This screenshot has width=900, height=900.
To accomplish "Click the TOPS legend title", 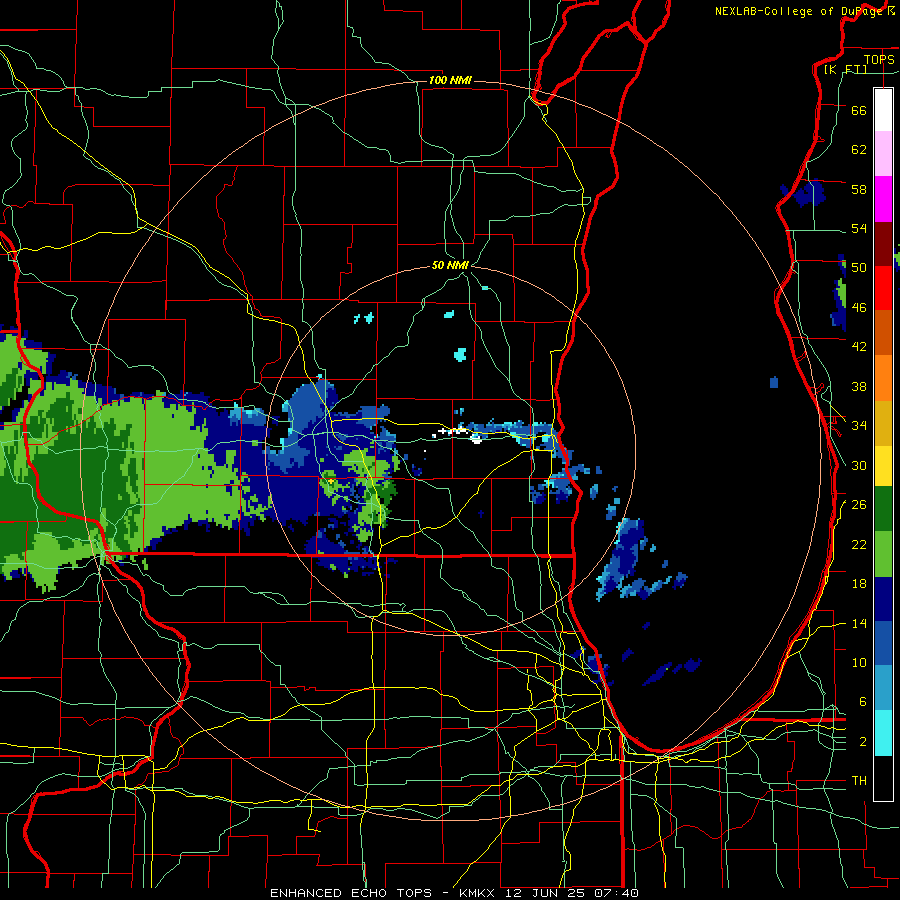I will coord(879,59).
